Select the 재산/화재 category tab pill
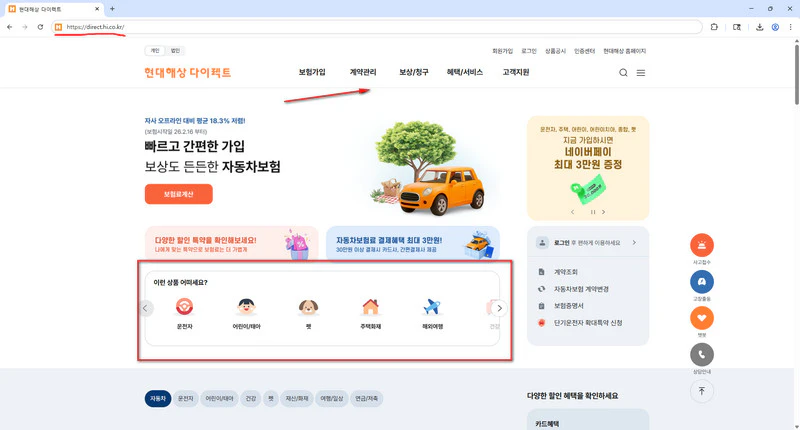This screenshot has width=800, height=430. click(x=297, y=398)
